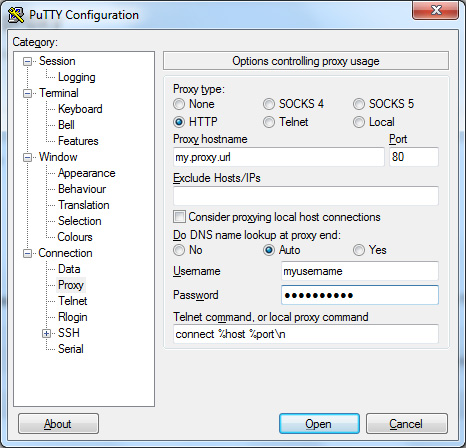Open the SSH category
This screenshot has height=448, width=466.
pyautogui.click(x=69, y=333)
